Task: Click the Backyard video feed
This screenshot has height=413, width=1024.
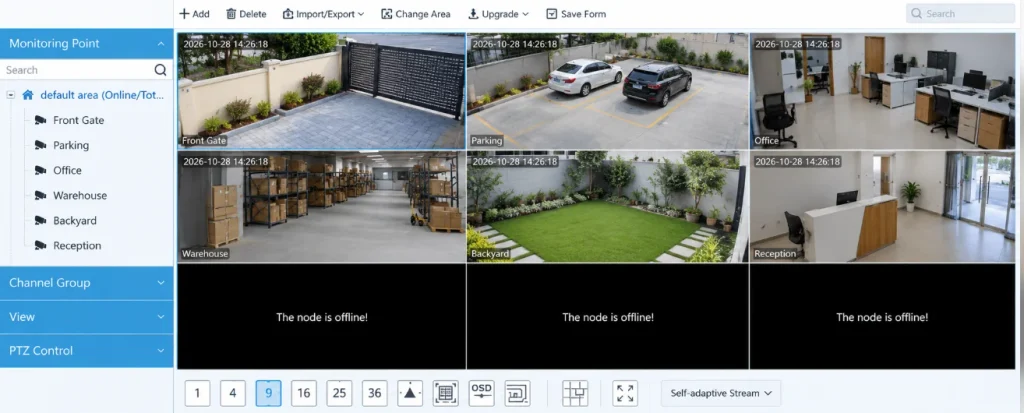Action: (607, 206)
